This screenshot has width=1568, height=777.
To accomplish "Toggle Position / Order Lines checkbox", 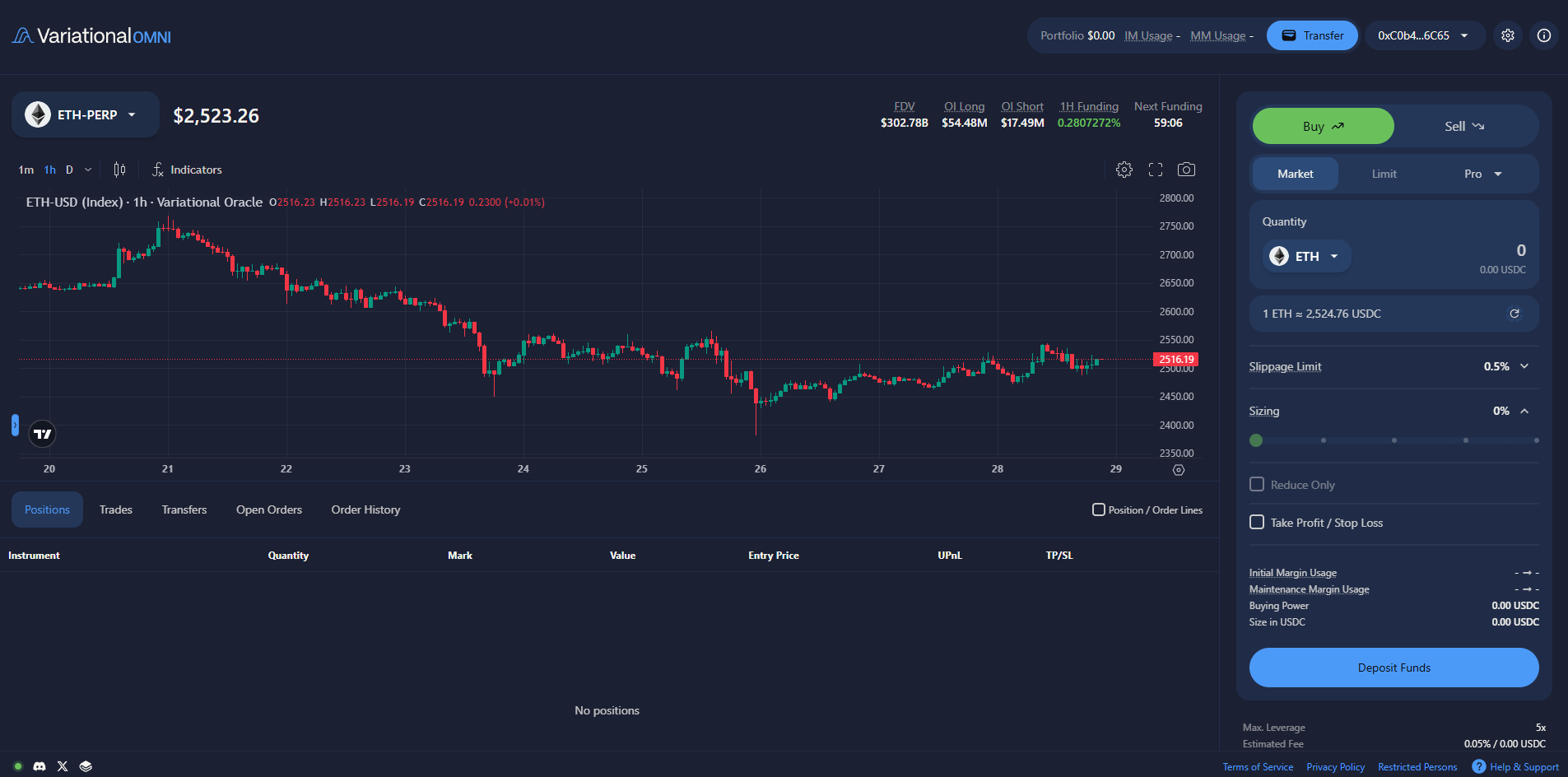I will click(x=1098, y=509).
